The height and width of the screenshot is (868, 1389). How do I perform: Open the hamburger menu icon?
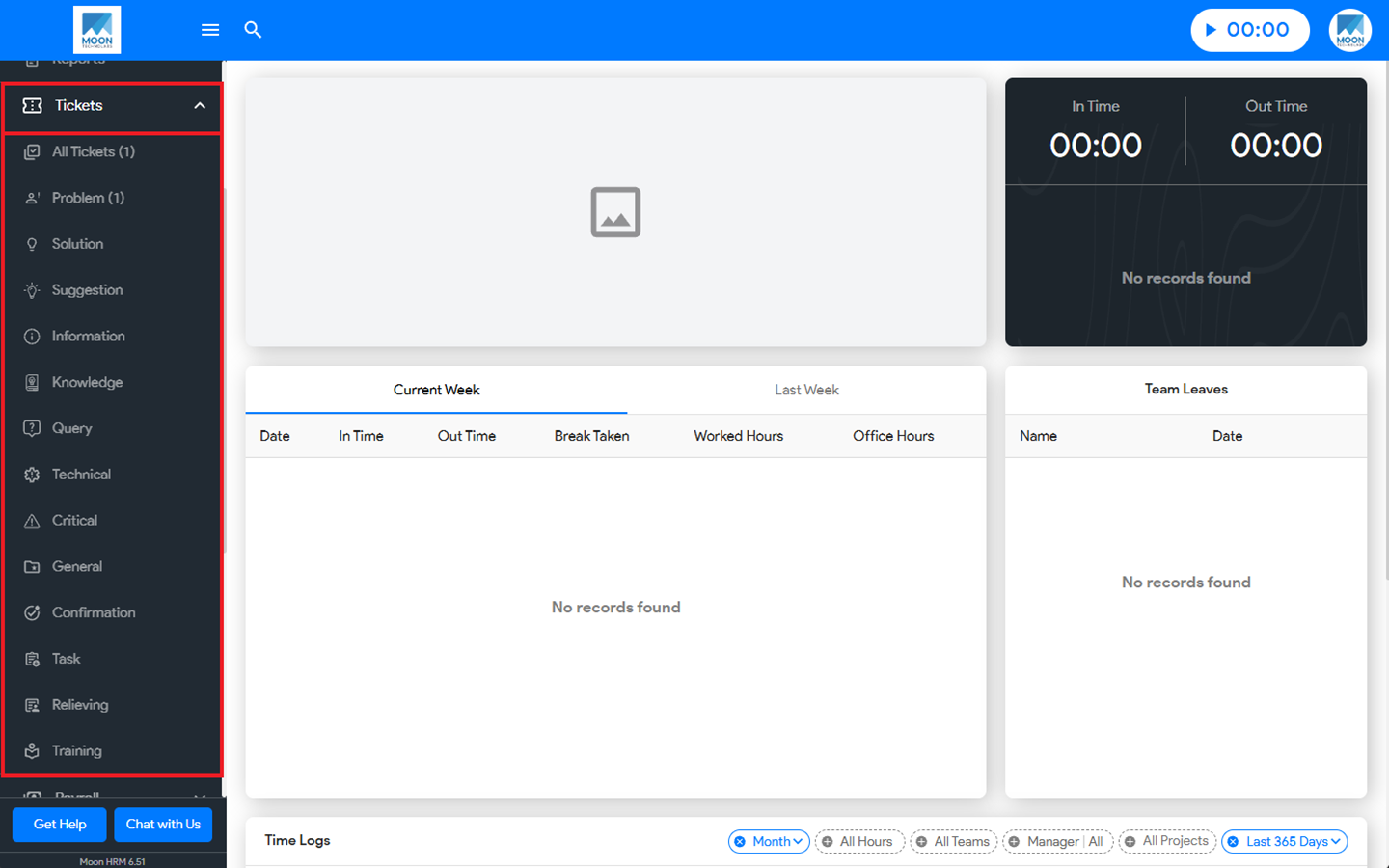coord(210,30)
